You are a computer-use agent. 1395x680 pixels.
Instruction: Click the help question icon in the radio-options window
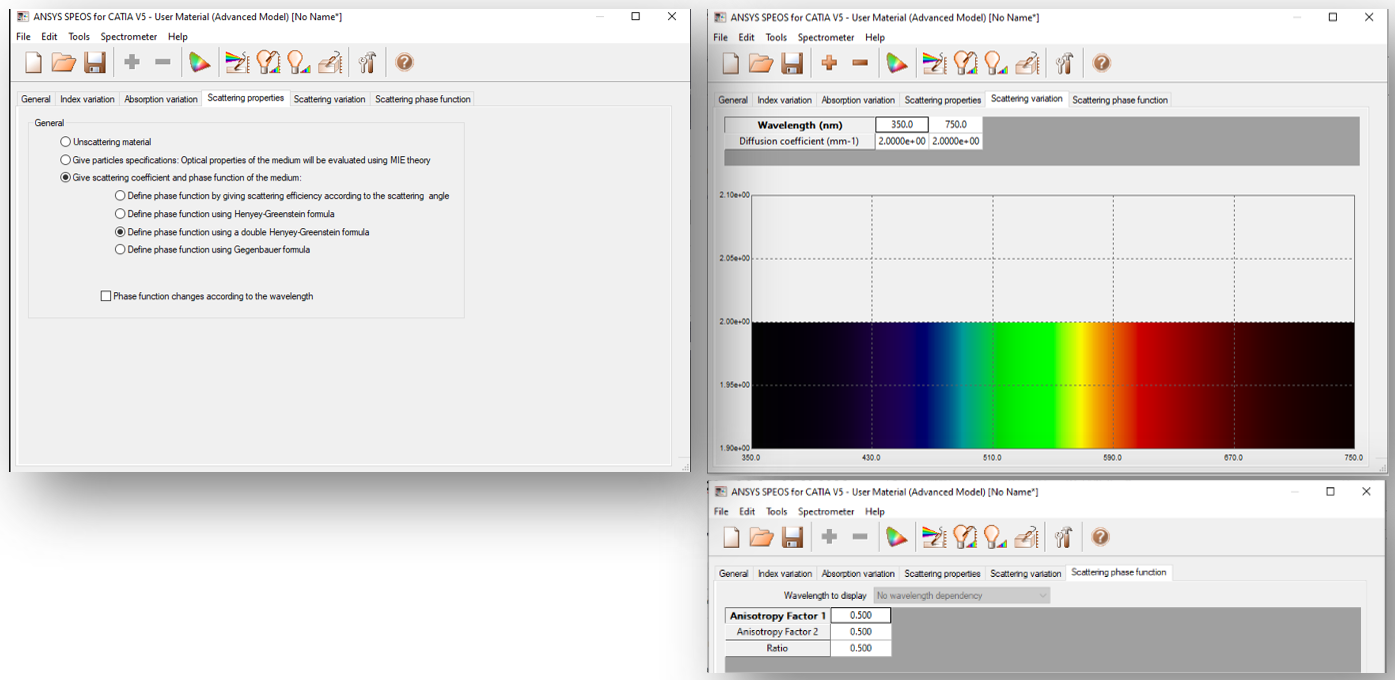(404, 62)
